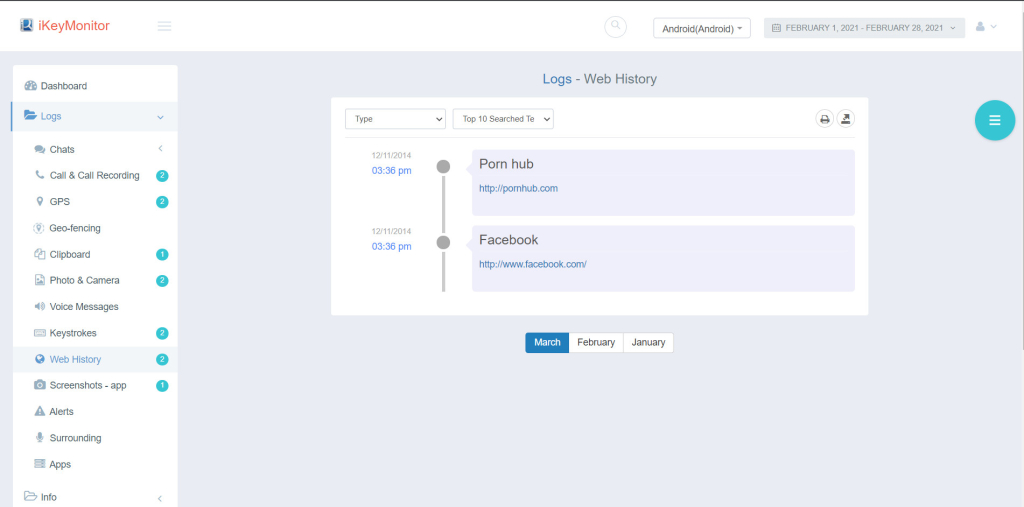Open Screenshots - app logs
Image resolution: width=1024 pixels, height=507 pixels.
tap(88, 385)
